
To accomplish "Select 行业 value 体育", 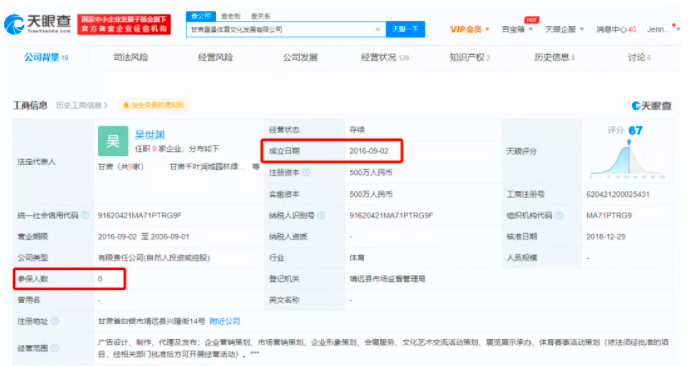I will point(357,257).
